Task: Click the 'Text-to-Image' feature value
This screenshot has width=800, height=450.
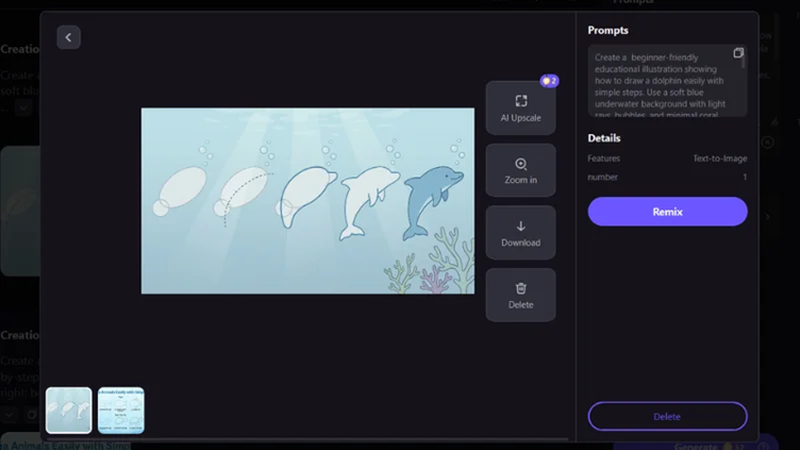Action: (720, 159)
